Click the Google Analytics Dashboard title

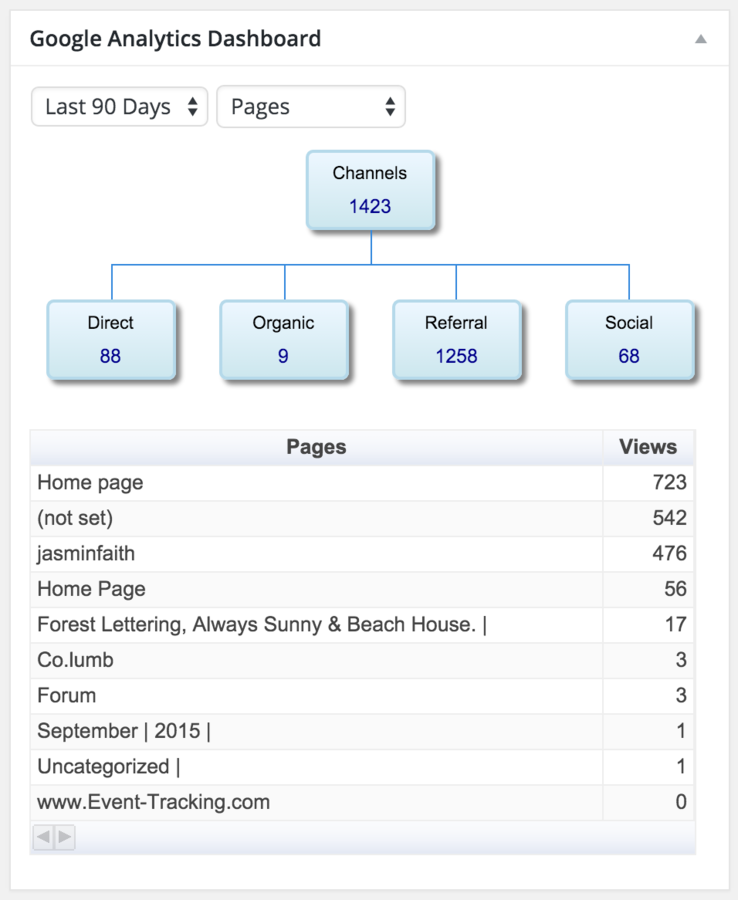point(175,39)
